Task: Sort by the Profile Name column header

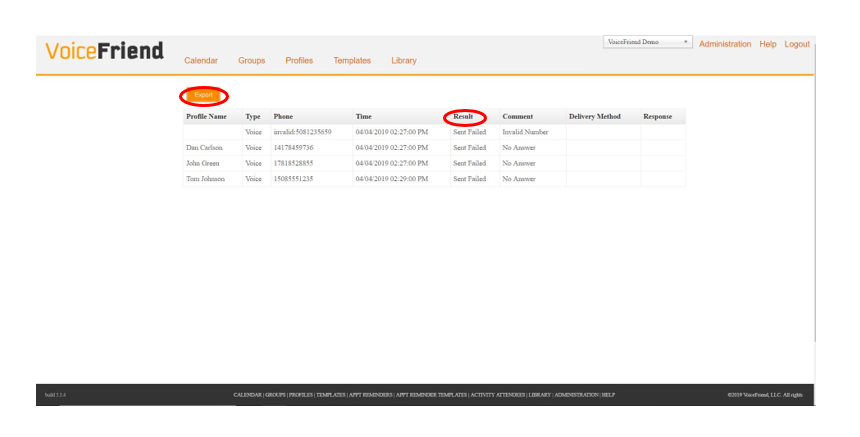Action: 206,116
